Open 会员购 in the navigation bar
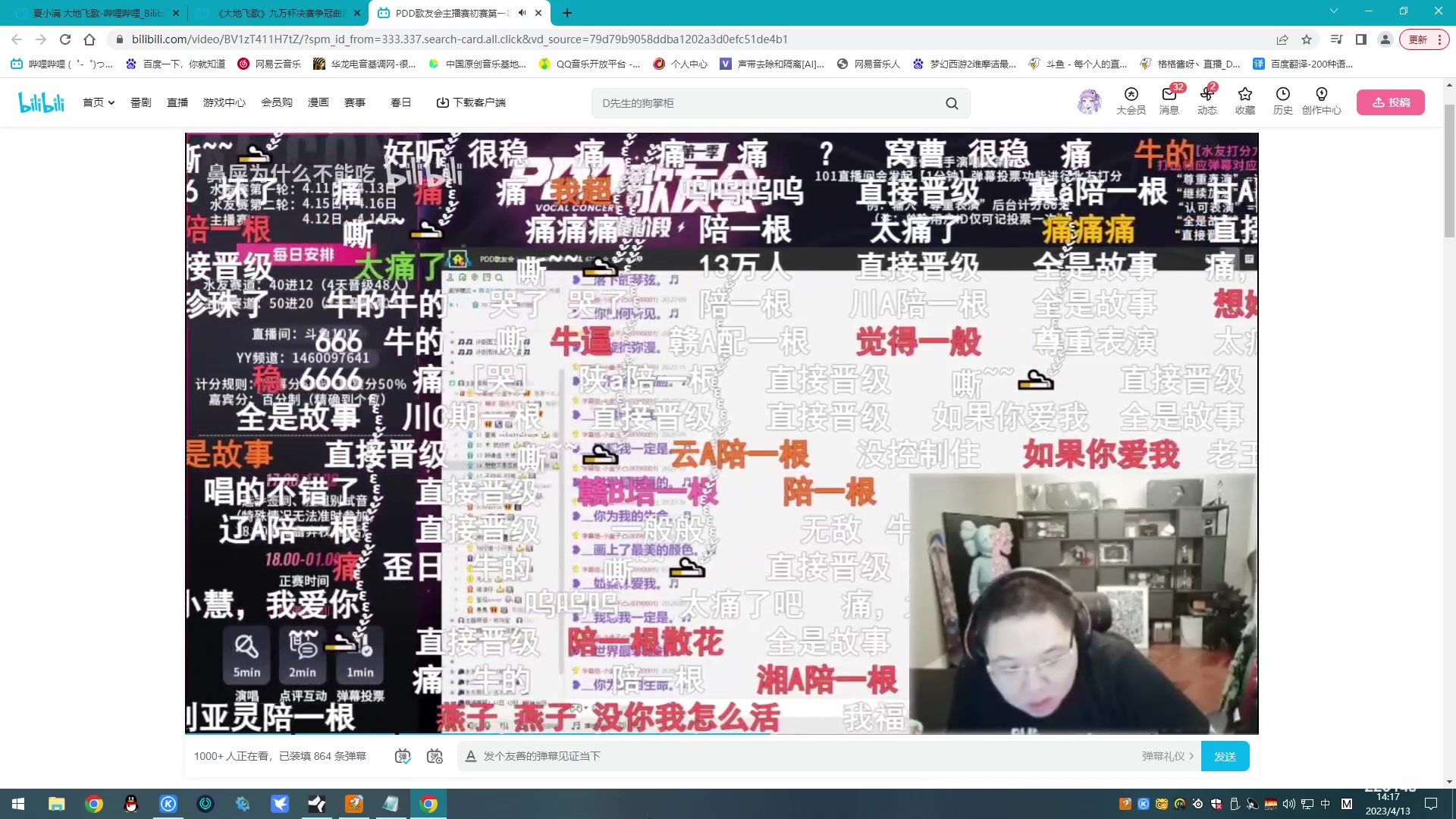The width and height of the screenshot is (1456, 819). click(x=277, y=102)
